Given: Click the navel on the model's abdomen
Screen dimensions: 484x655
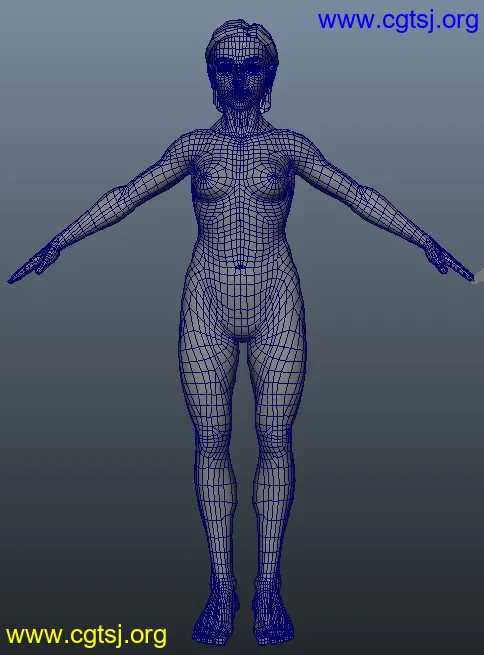Looking at the screenshot, I should (x=240, y=267).
